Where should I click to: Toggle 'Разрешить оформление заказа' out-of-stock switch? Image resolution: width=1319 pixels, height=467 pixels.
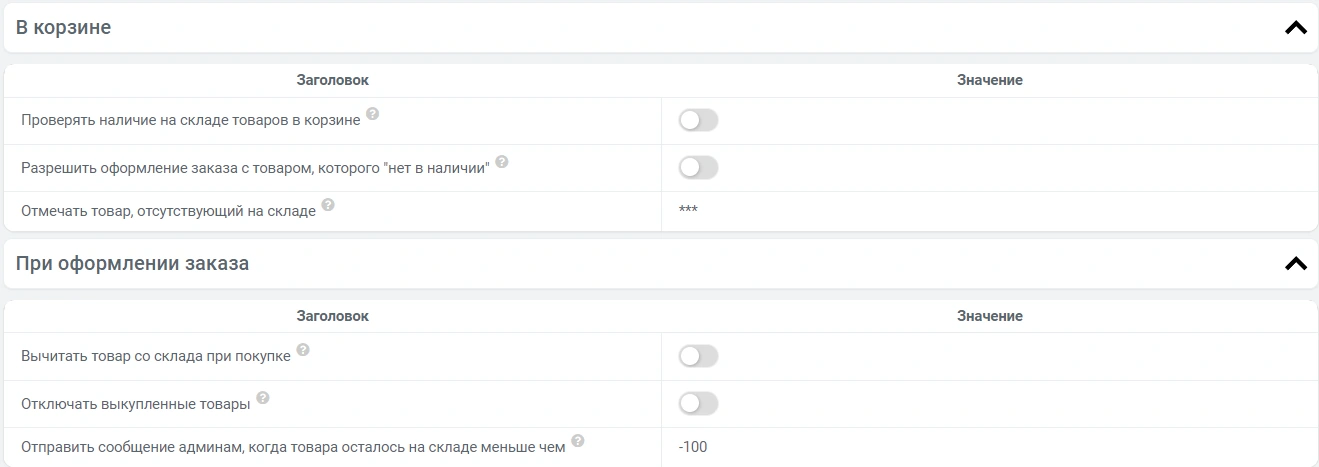click(698, 168)
